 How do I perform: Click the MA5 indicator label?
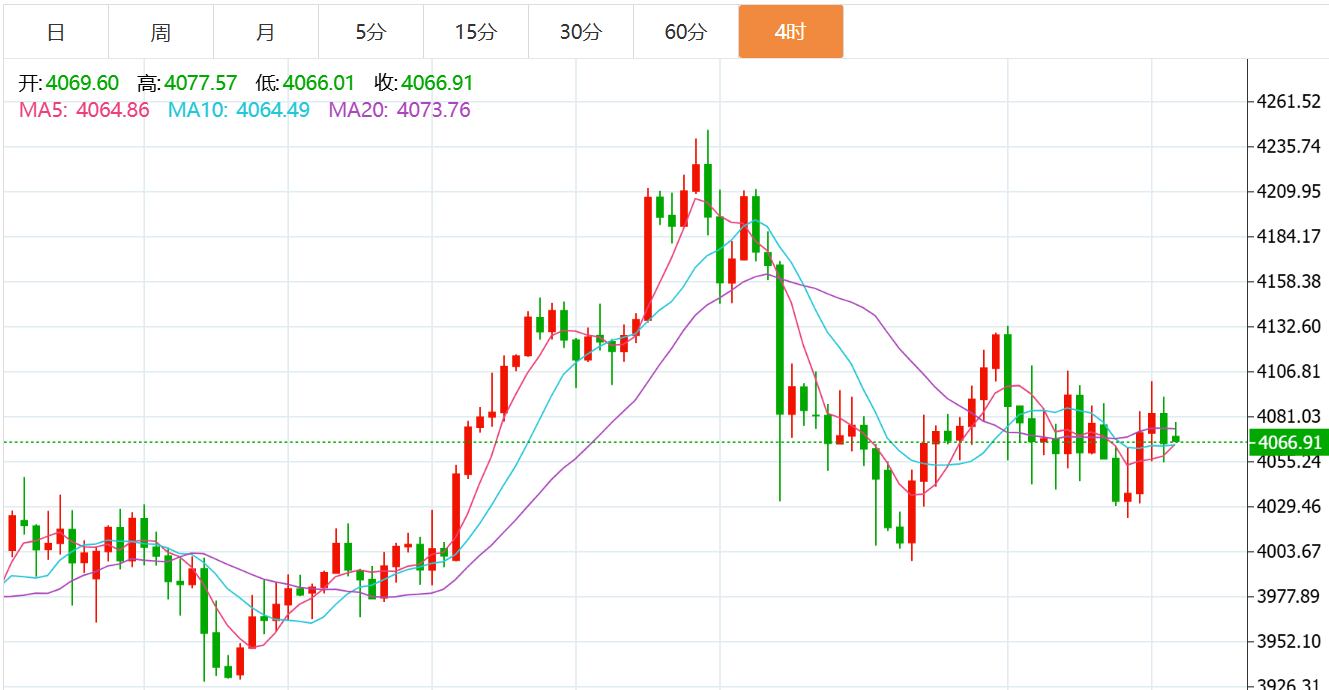(42, 110)
